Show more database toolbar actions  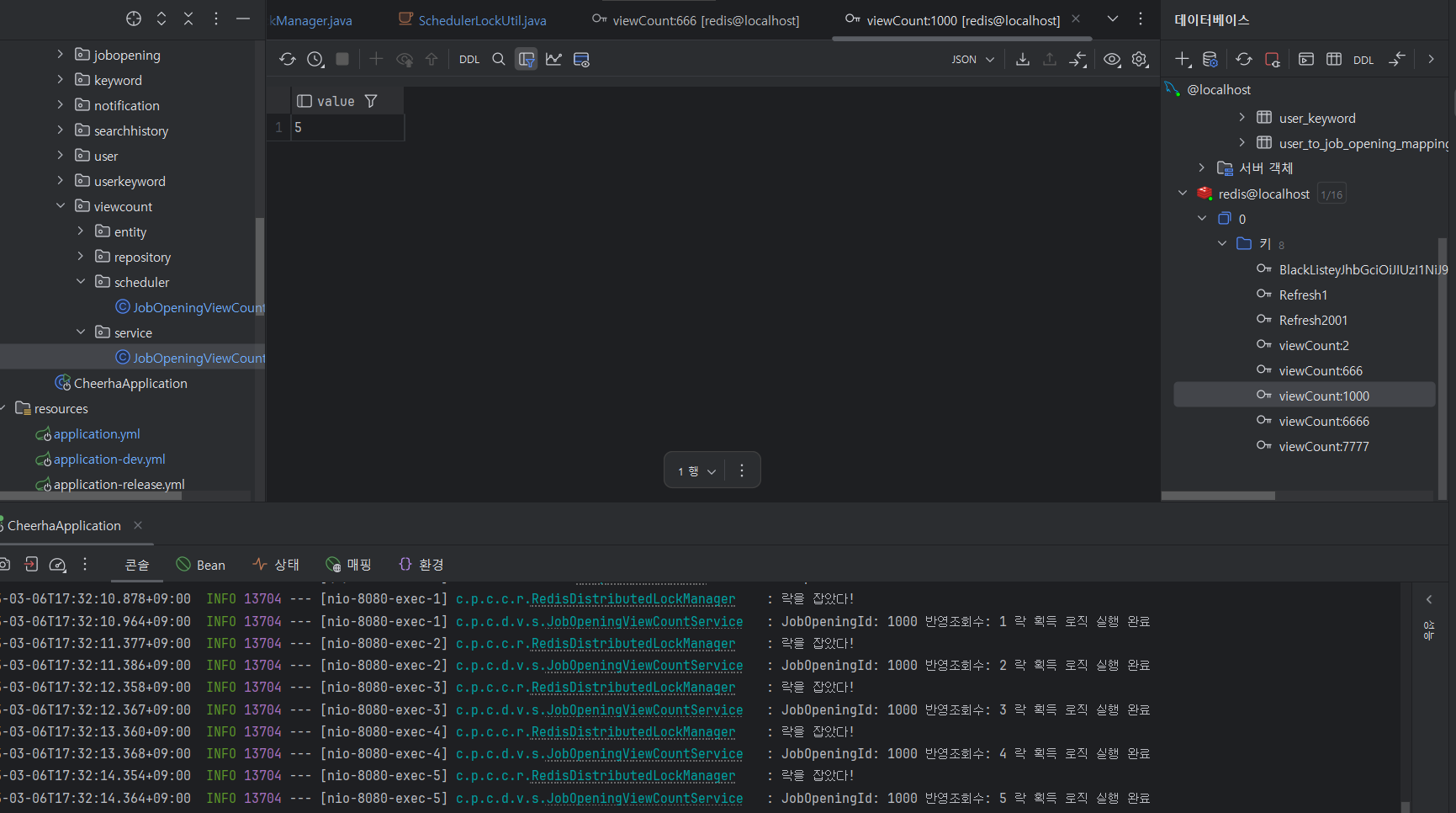pos(1431,59)
